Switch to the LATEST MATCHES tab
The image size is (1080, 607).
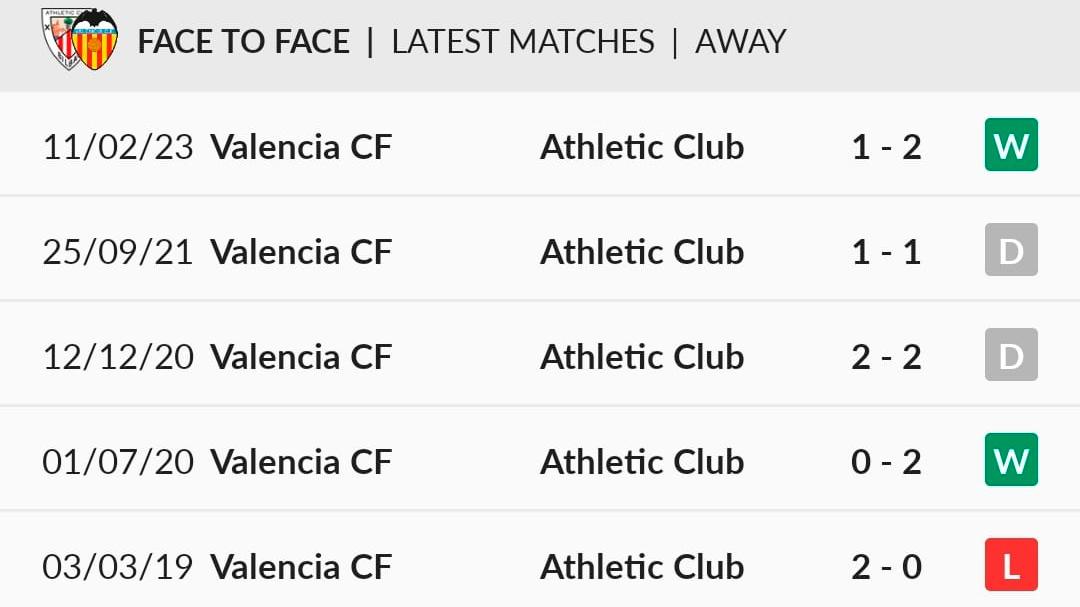pos(523,42)
